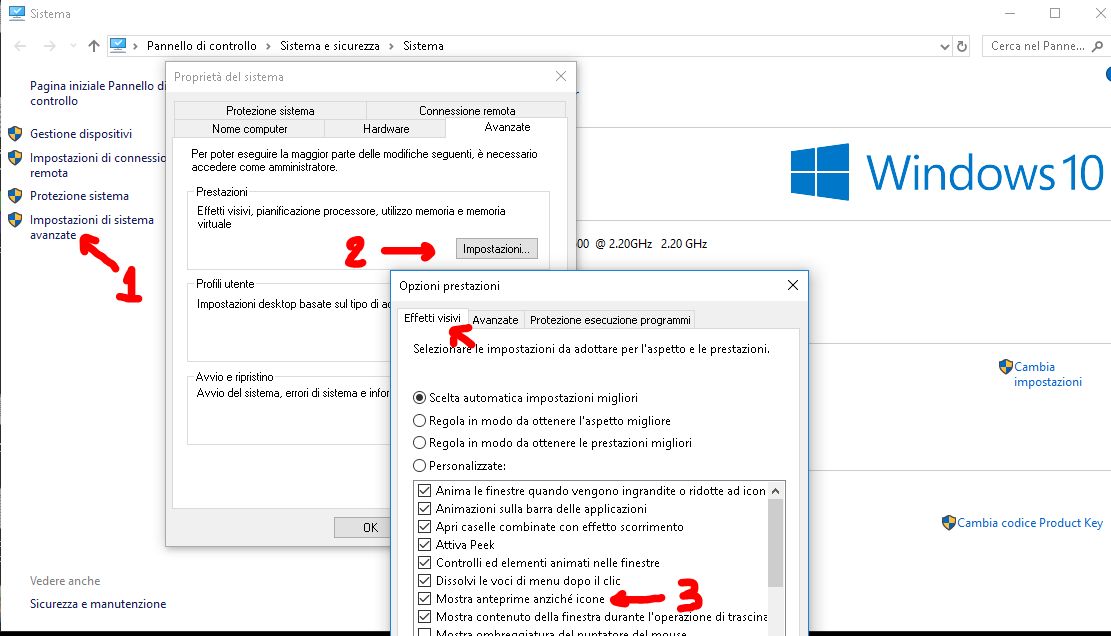Screen dimensions: 1111x636
Task: Open Pagina iniziale Pannello di controllo
Action: coord(98,93)
